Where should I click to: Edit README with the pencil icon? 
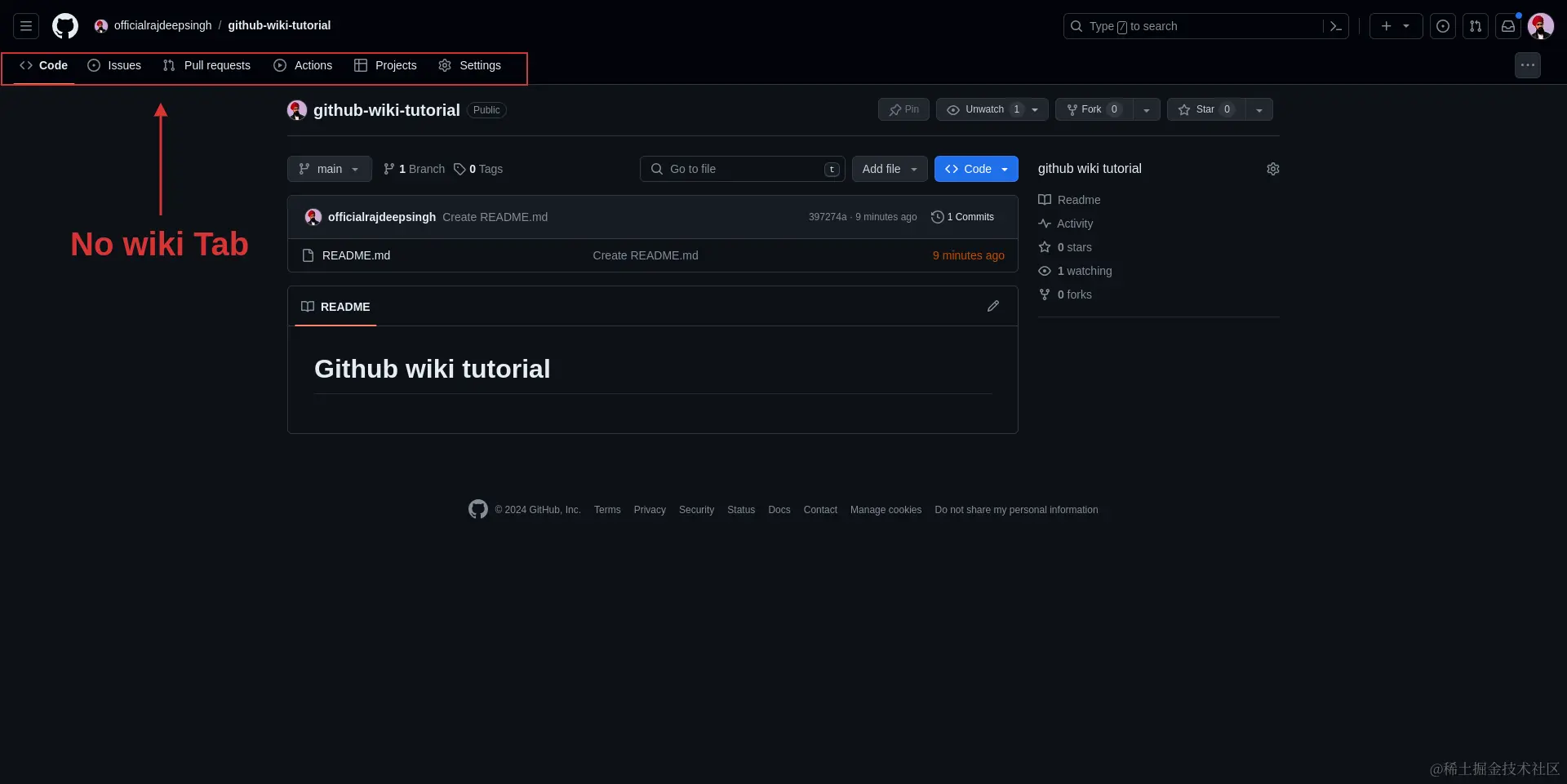point(993,306)
